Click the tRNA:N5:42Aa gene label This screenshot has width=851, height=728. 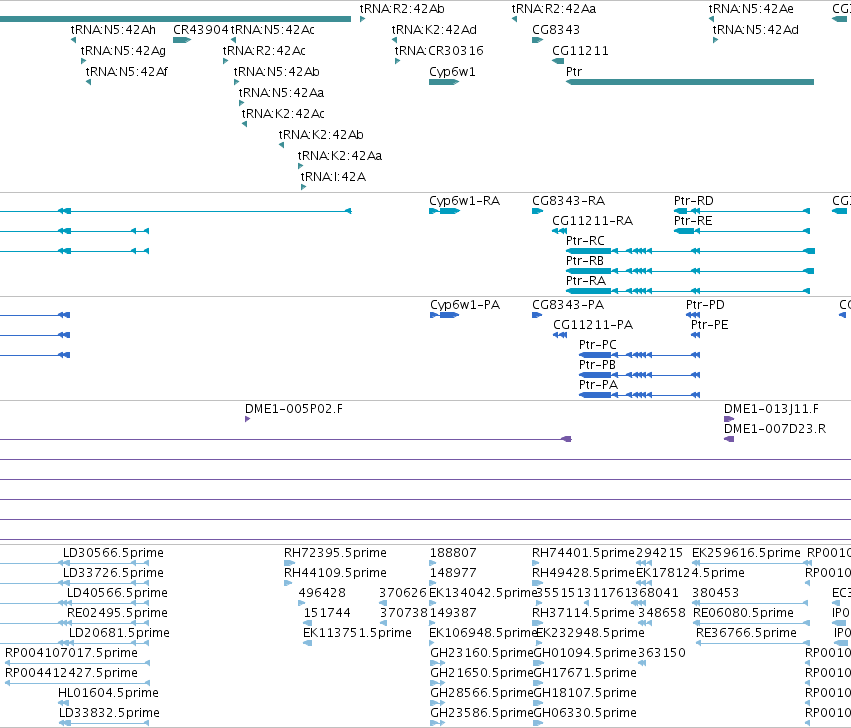pos(281,93)
